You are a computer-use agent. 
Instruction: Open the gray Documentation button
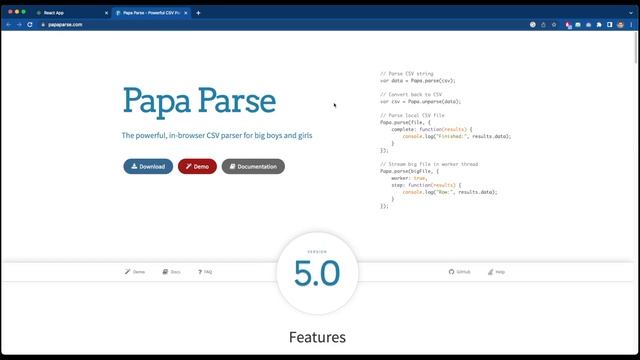pyautogui.click(x=253, y=167)
